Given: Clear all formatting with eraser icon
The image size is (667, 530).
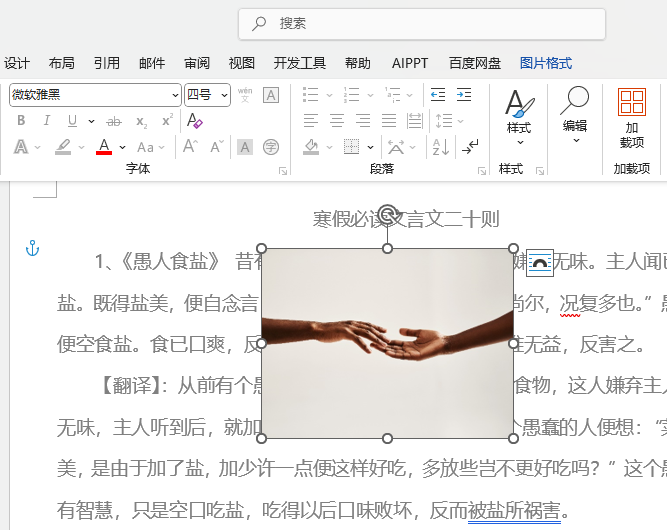Looking at the screenshot, I should click(194, 121).
